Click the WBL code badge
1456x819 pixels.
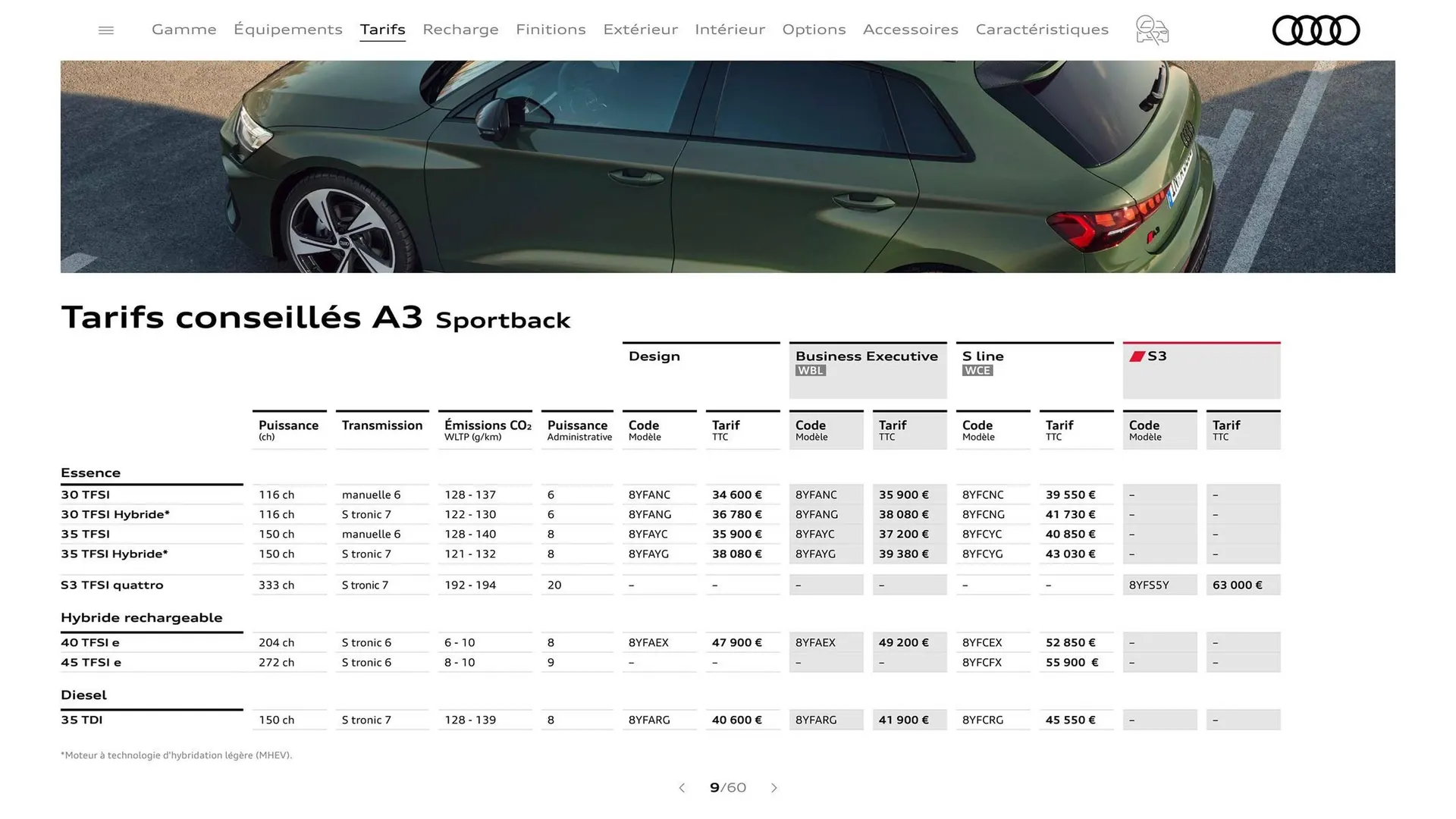coord(811,371)
